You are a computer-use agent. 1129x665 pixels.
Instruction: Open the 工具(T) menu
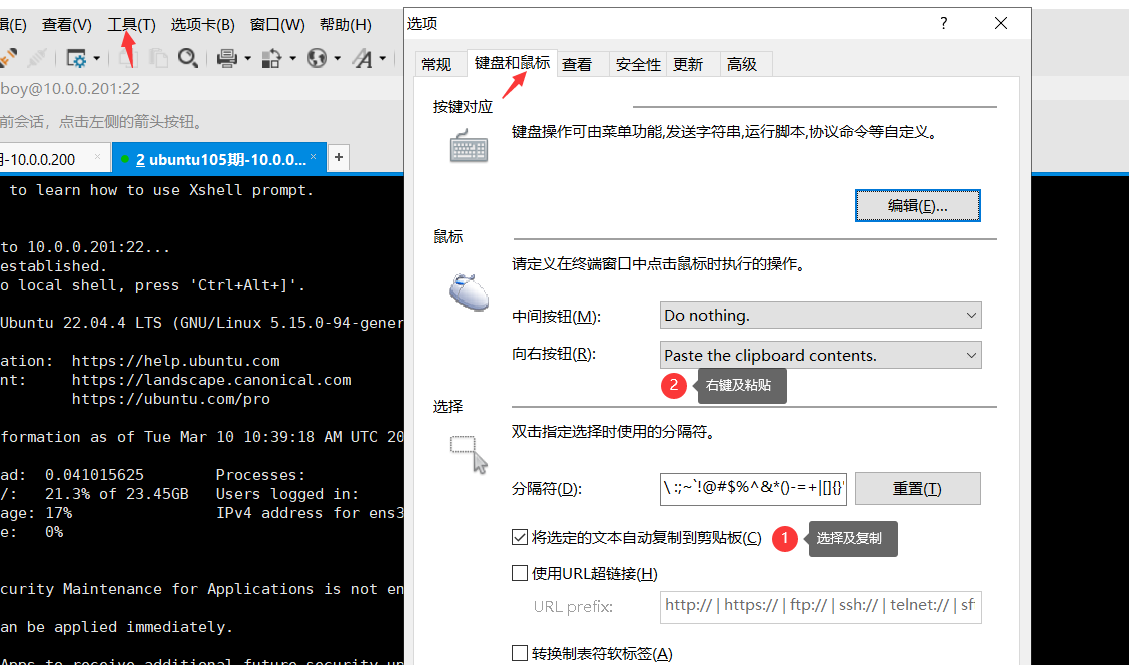(x=132, y=24)
